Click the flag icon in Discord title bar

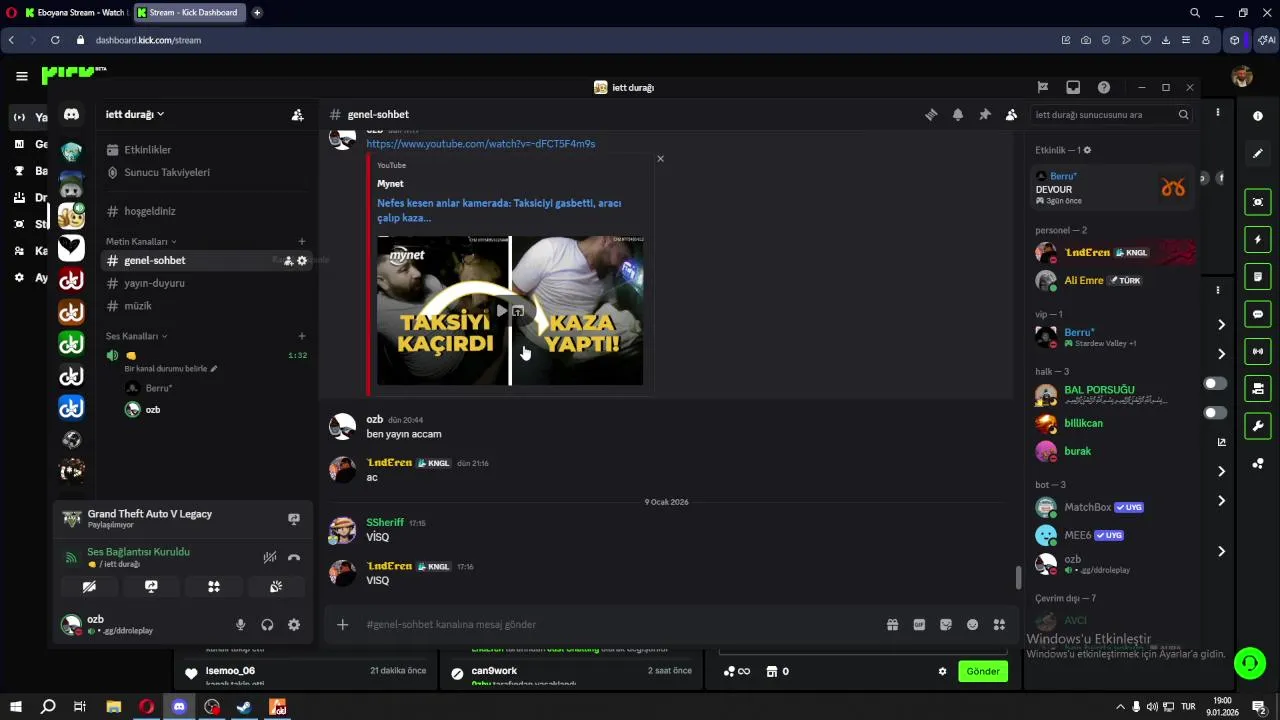click(1042, 87)
